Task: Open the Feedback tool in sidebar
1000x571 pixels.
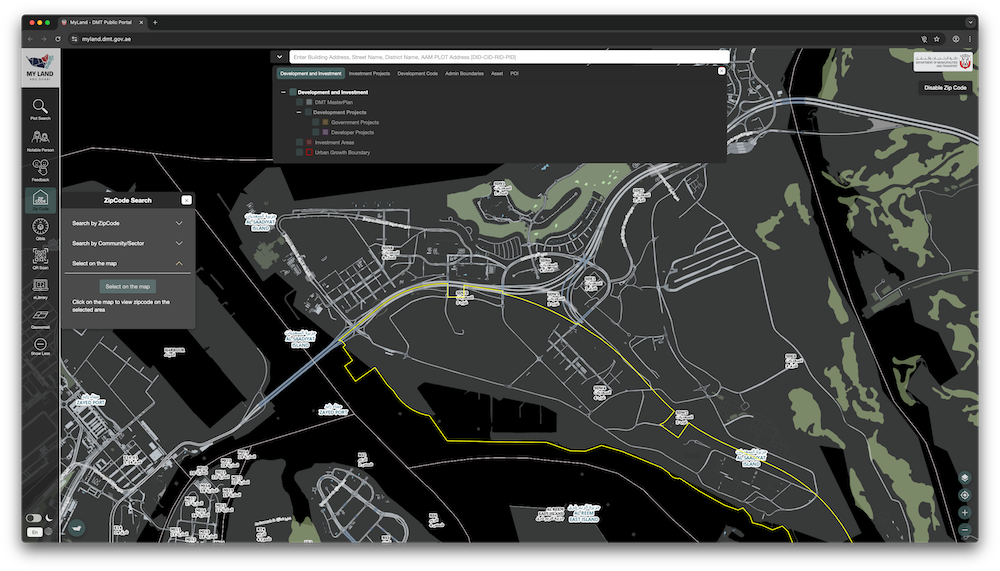Action: point(40,169)
